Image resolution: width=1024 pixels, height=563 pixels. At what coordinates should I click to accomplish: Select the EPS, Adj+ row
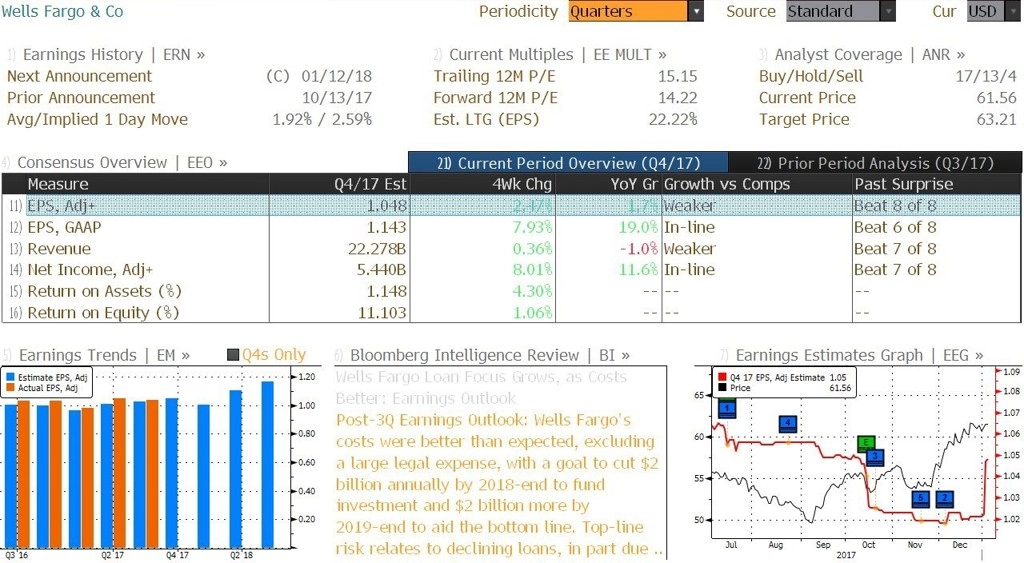pos(511,206)
